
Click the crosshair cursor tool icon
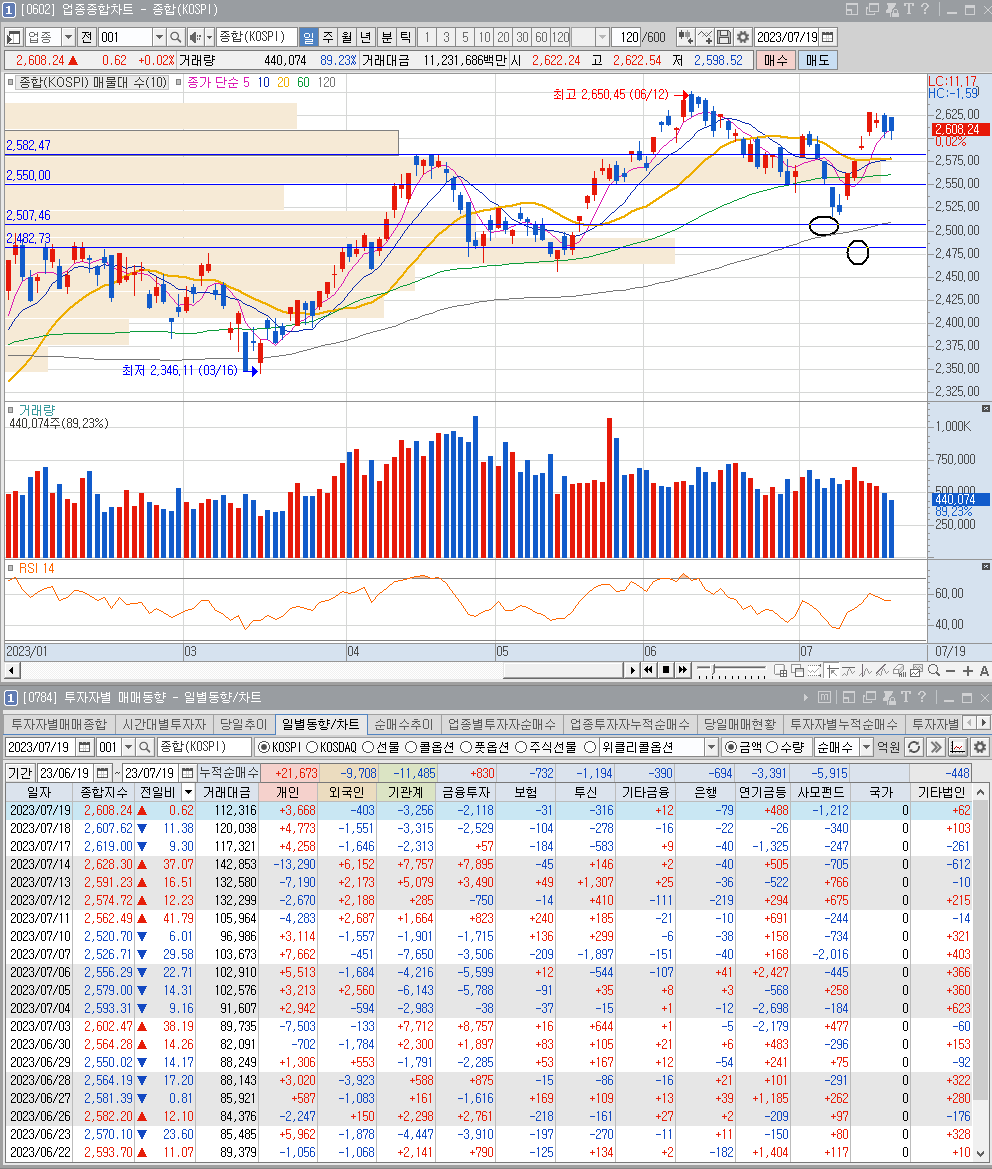click(832, 670)
